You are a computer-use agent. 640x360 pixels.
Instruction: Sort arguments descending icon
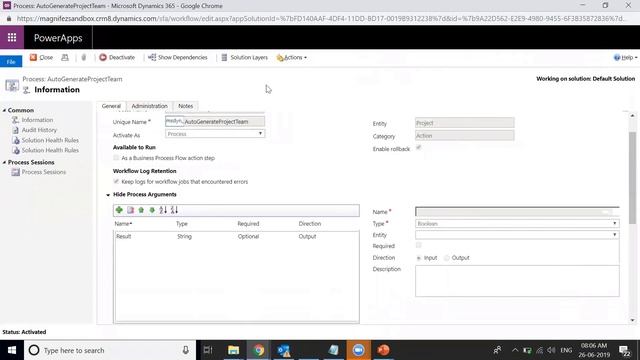click(174, 210)
